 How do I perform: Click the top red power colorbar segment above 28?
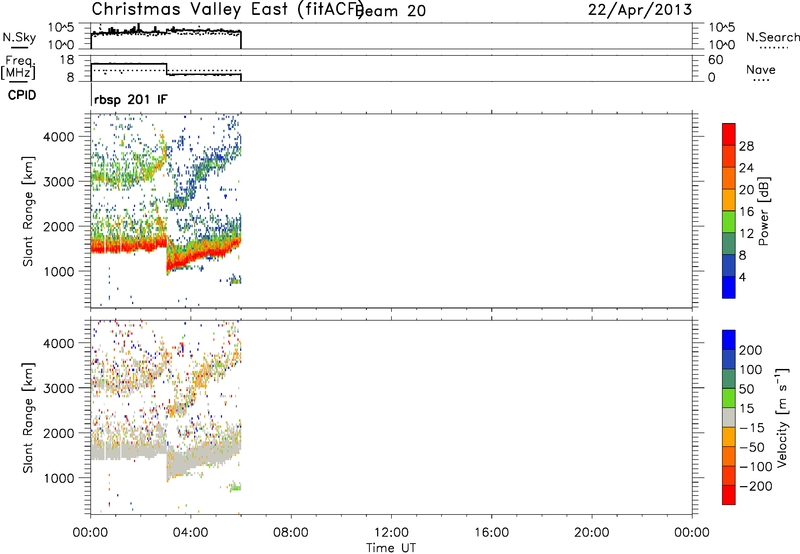click(x=729, y=134)
